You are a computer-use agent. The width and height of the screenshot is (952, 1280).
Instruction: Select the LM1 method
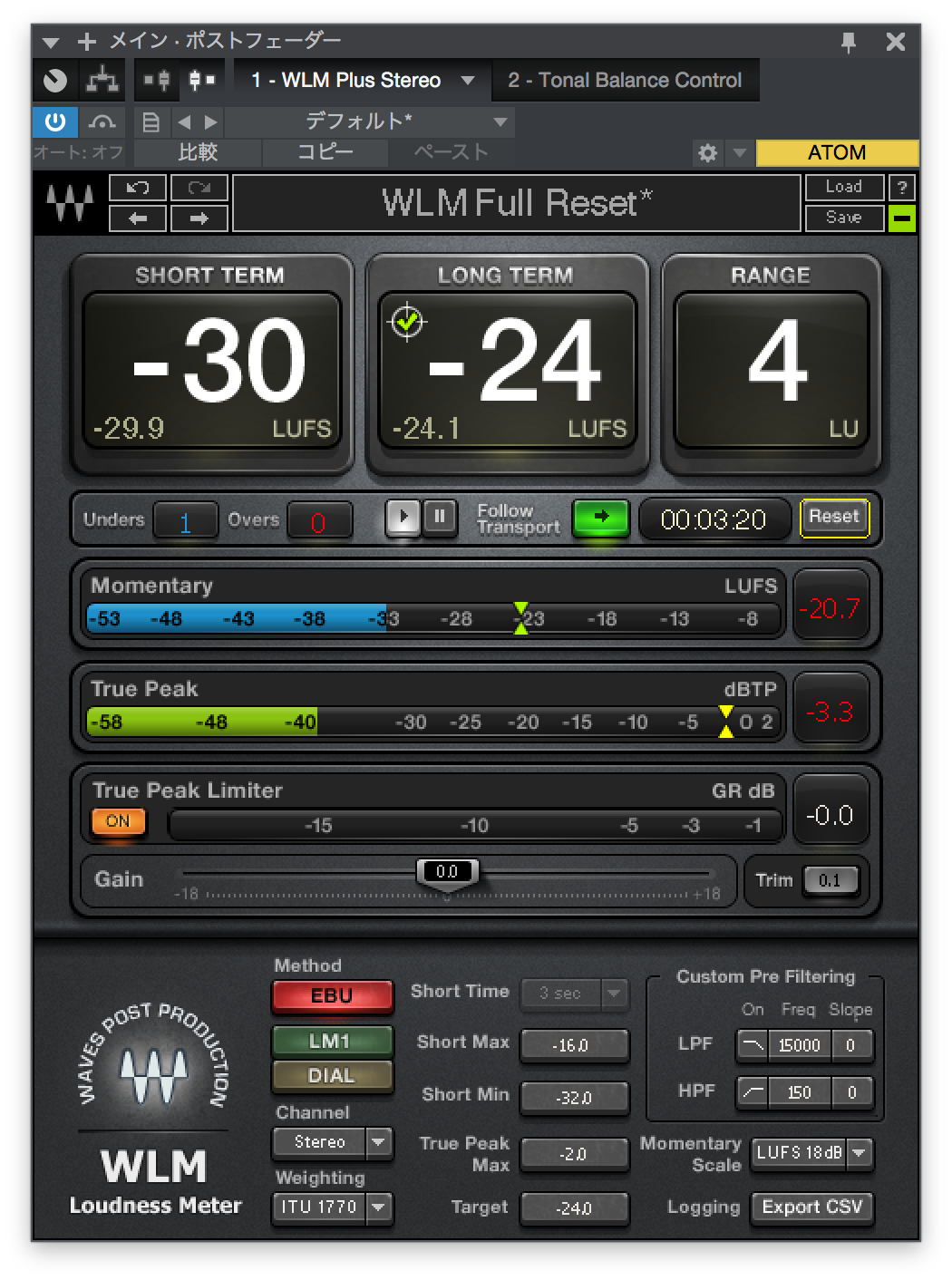pyautogui.click(x=332, y=1041)
